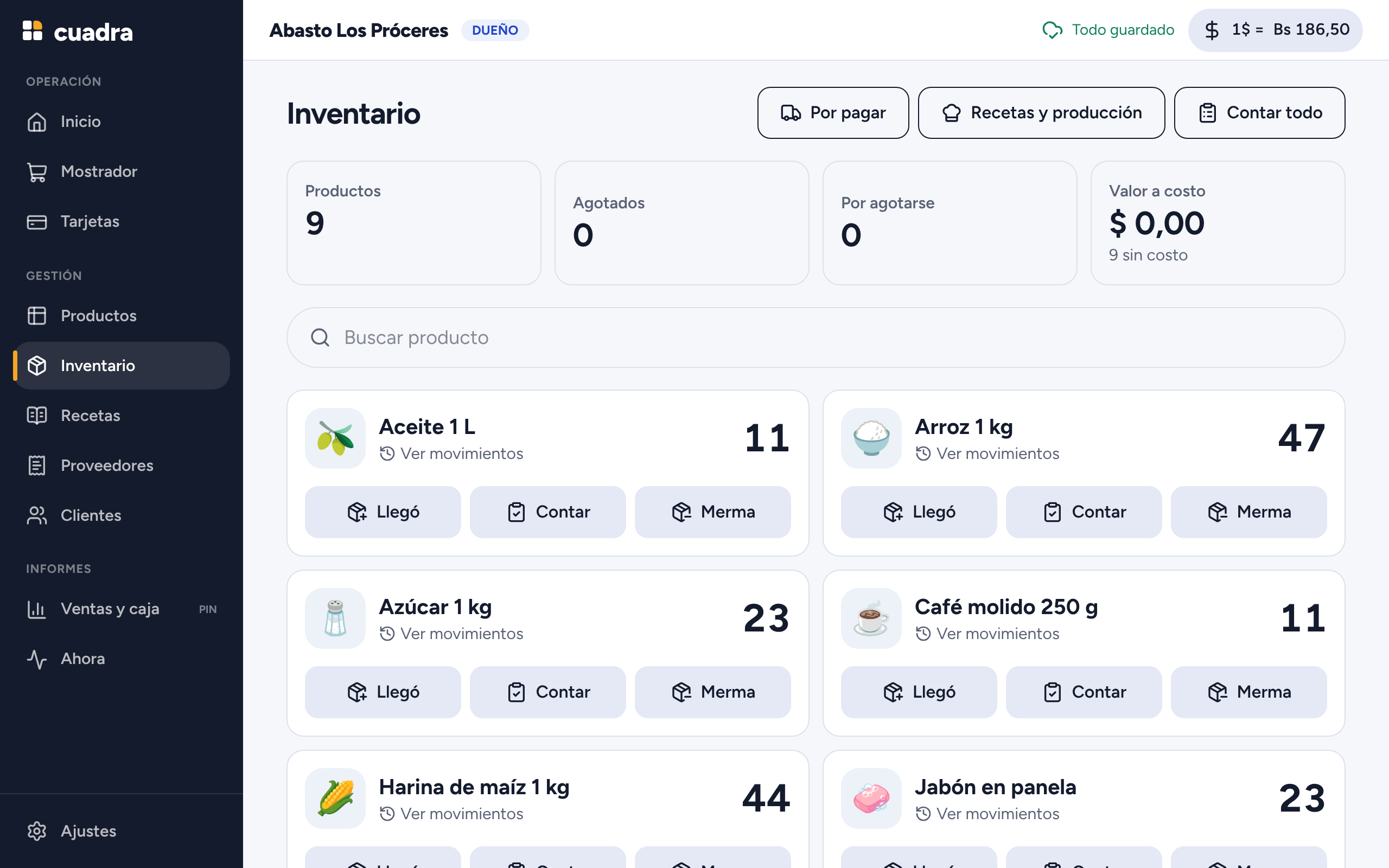Focus the Buscar producto search field
The image size is (1389, 868).
pos(815,337)
